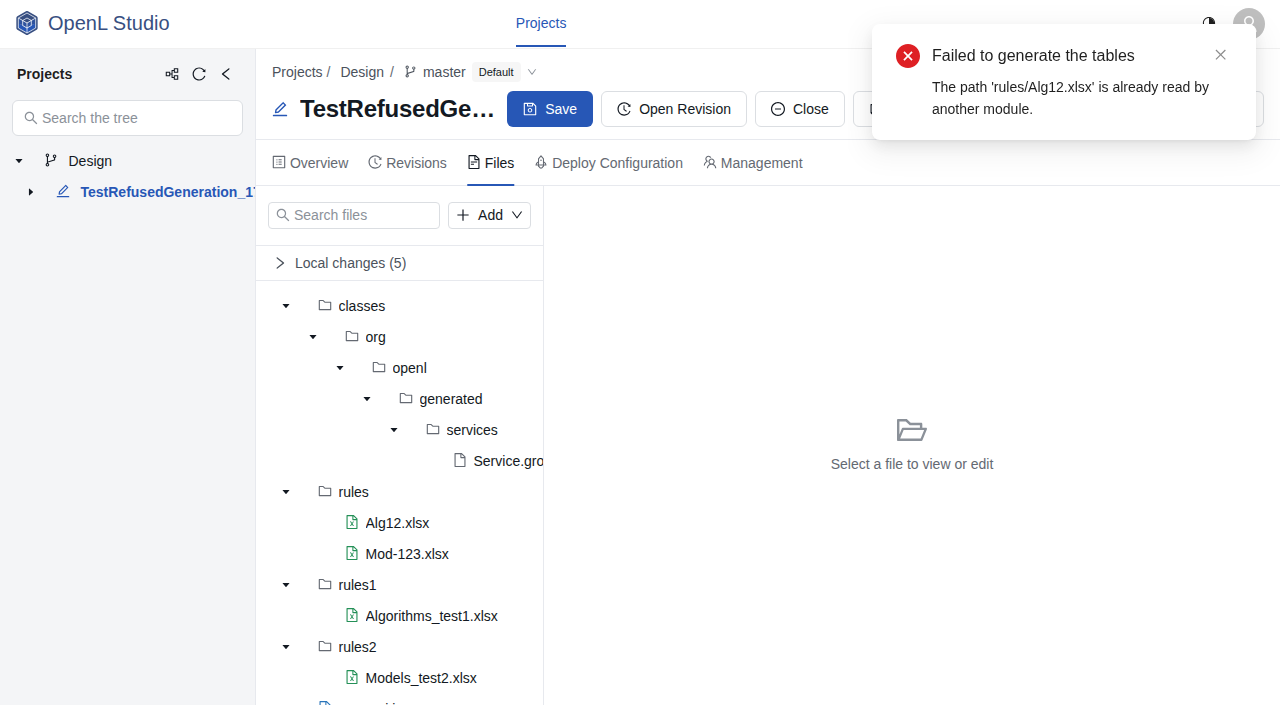This screenshot has width=1280, height=720.
Task: Click the red error icon in notification
Action: click(908, 56)
